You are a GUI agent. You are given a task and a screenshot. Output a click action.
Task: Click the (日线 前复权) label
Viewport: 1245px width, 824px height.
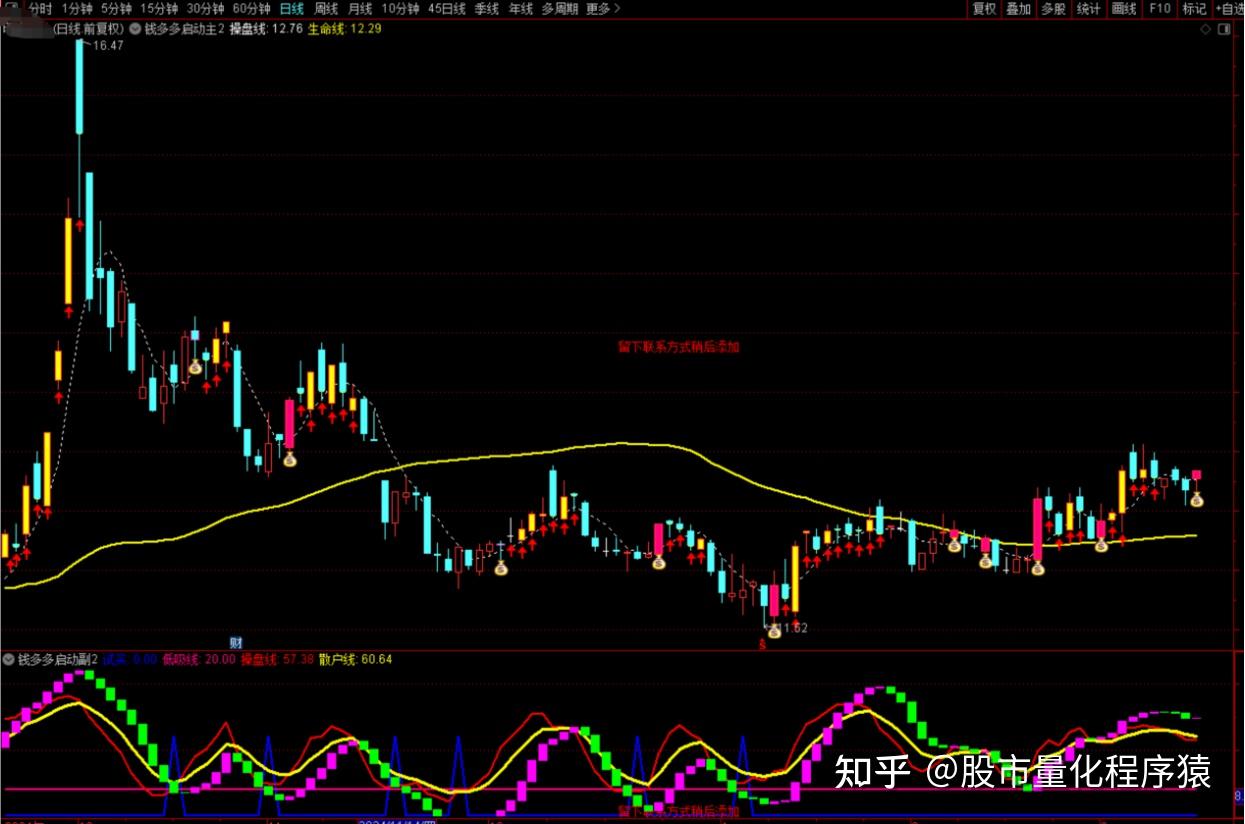(88, 29)
